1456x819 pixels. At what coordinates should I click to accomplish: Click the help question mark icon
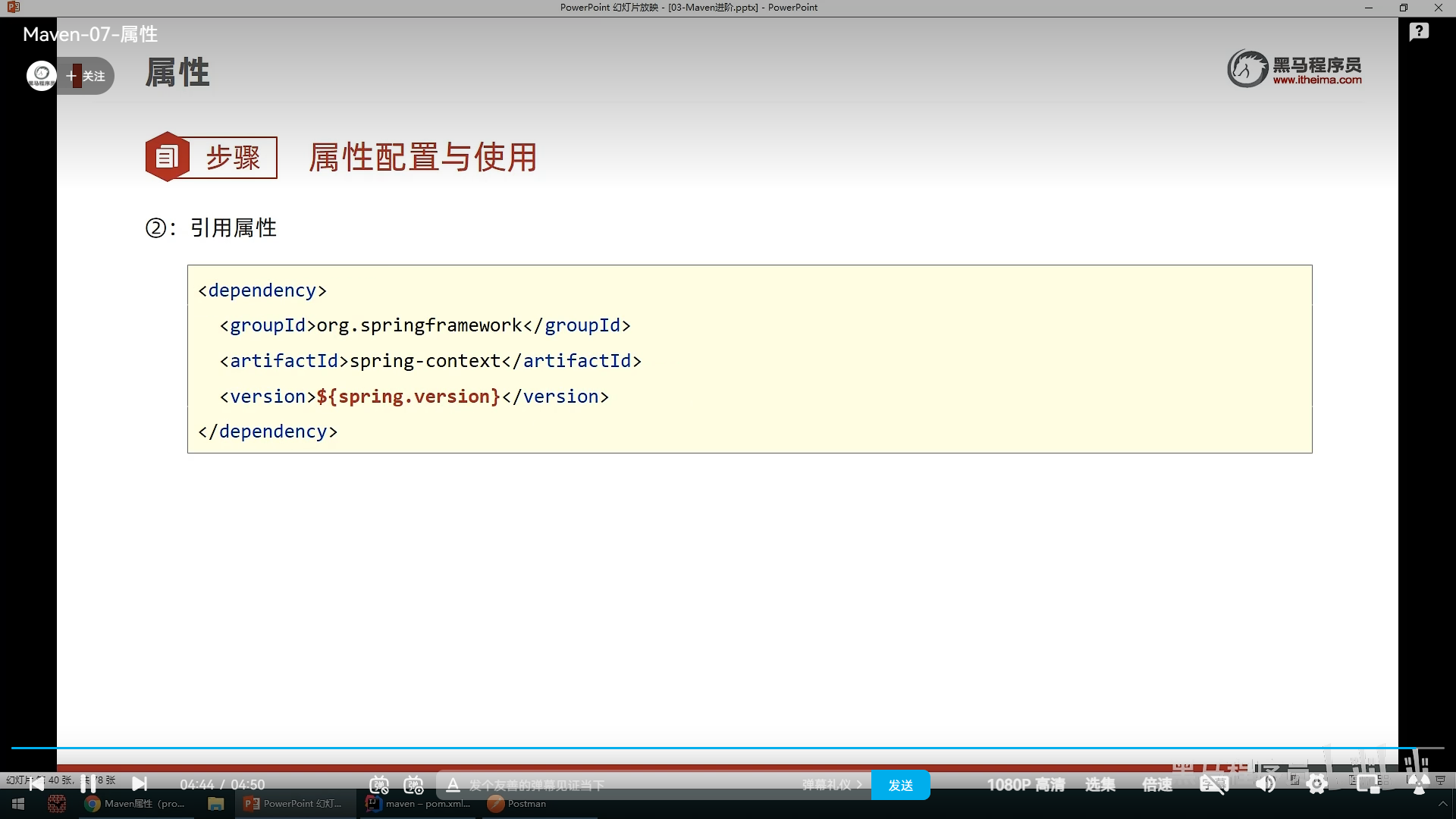coord(1419,32)
